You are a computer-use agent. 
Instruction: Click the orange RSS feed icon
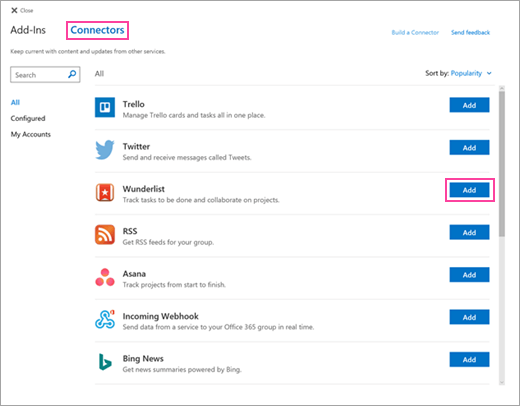tap(105, 235)
